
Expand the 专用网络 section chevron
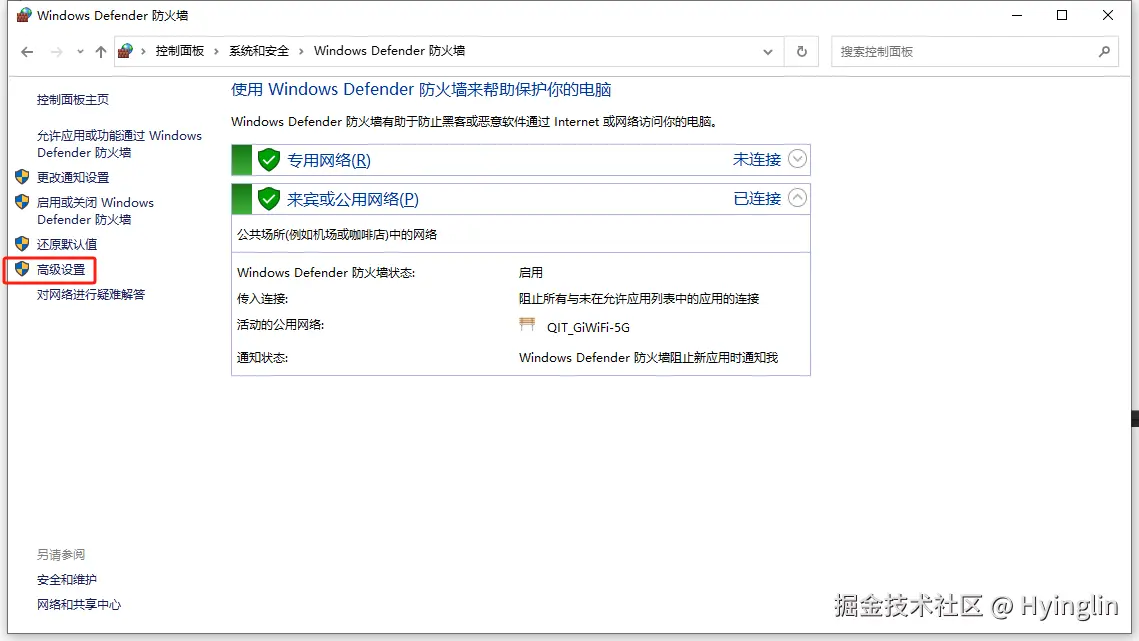(797, 159)
